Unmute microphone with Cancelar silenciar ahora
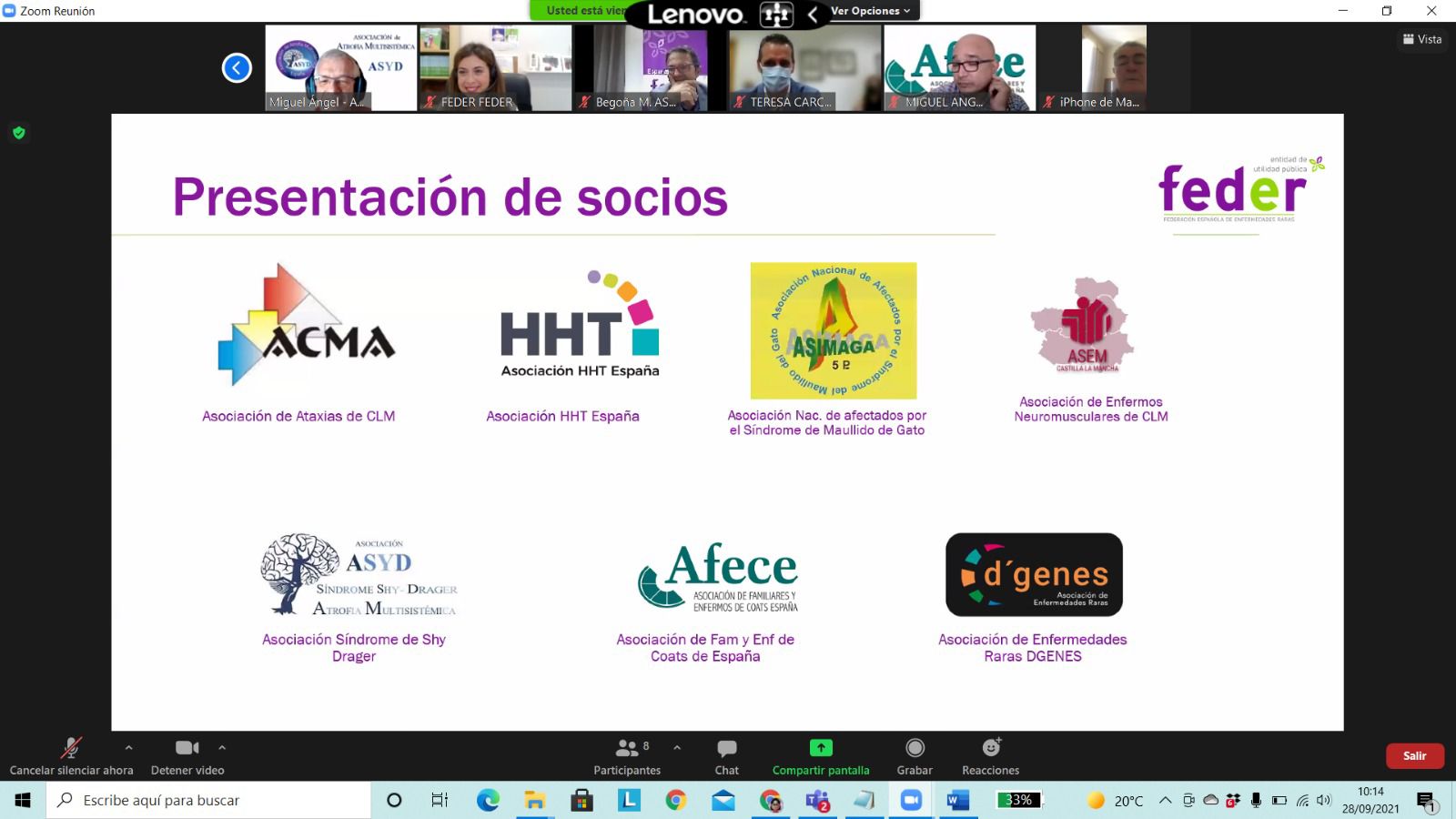The height and width of the screenshot is (819, 1456). [x=71, y=756]
